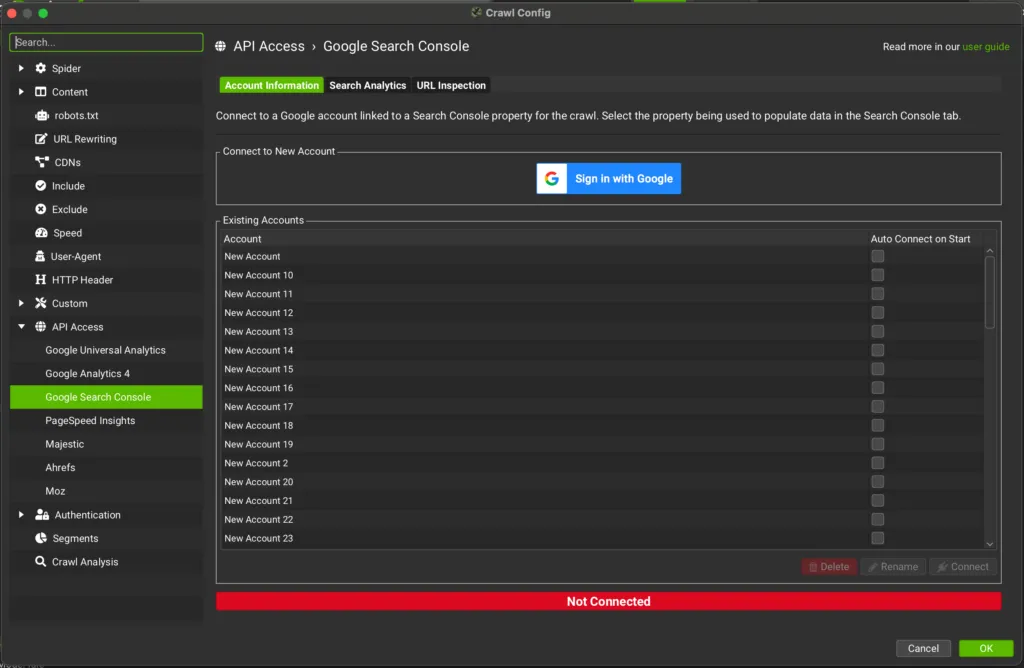Select the New Account 20 row
This screenshot has height=668, width=1024.
click(x=601, y=482)
